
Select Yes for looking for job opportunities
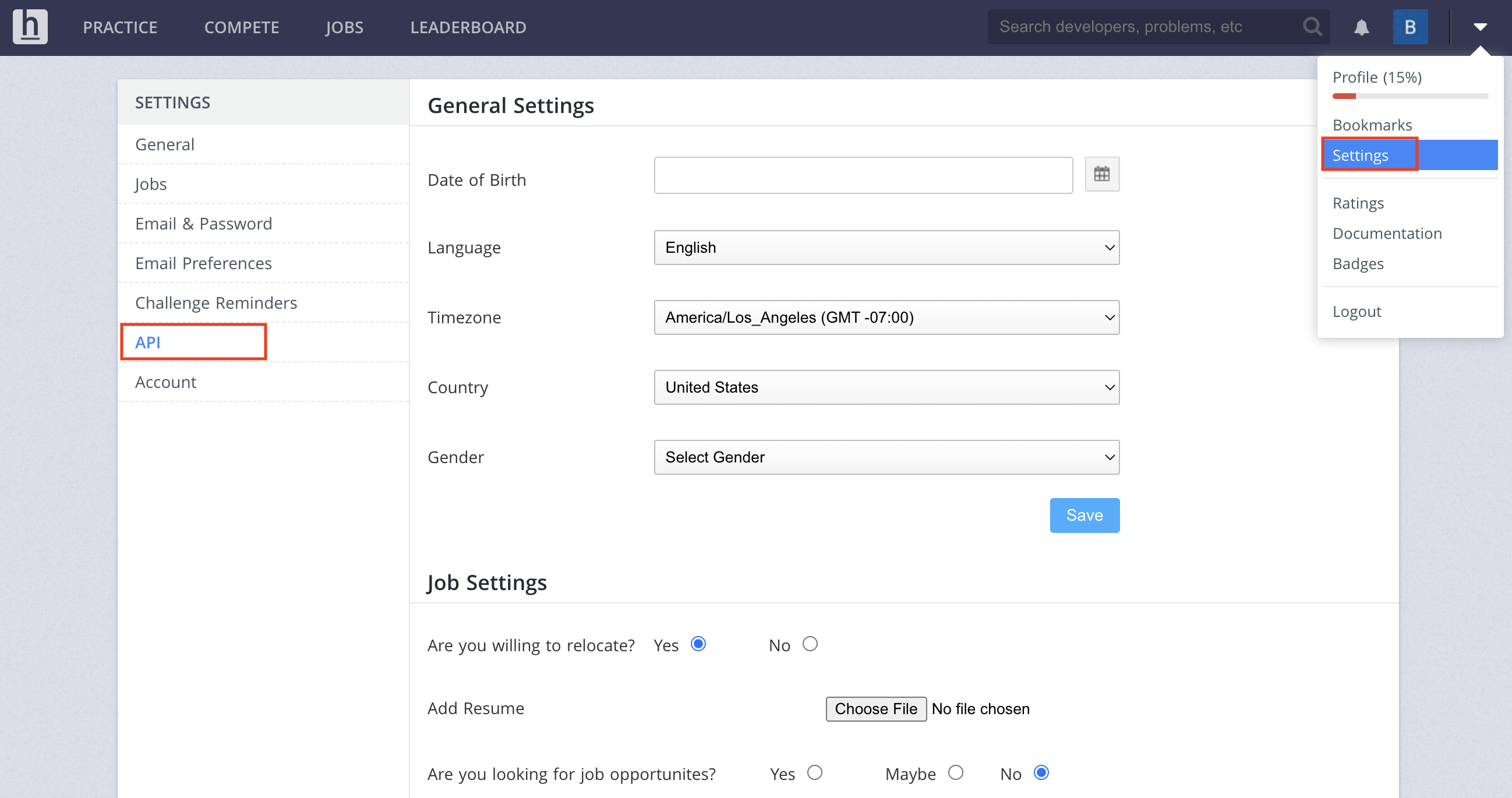(814, 773)
